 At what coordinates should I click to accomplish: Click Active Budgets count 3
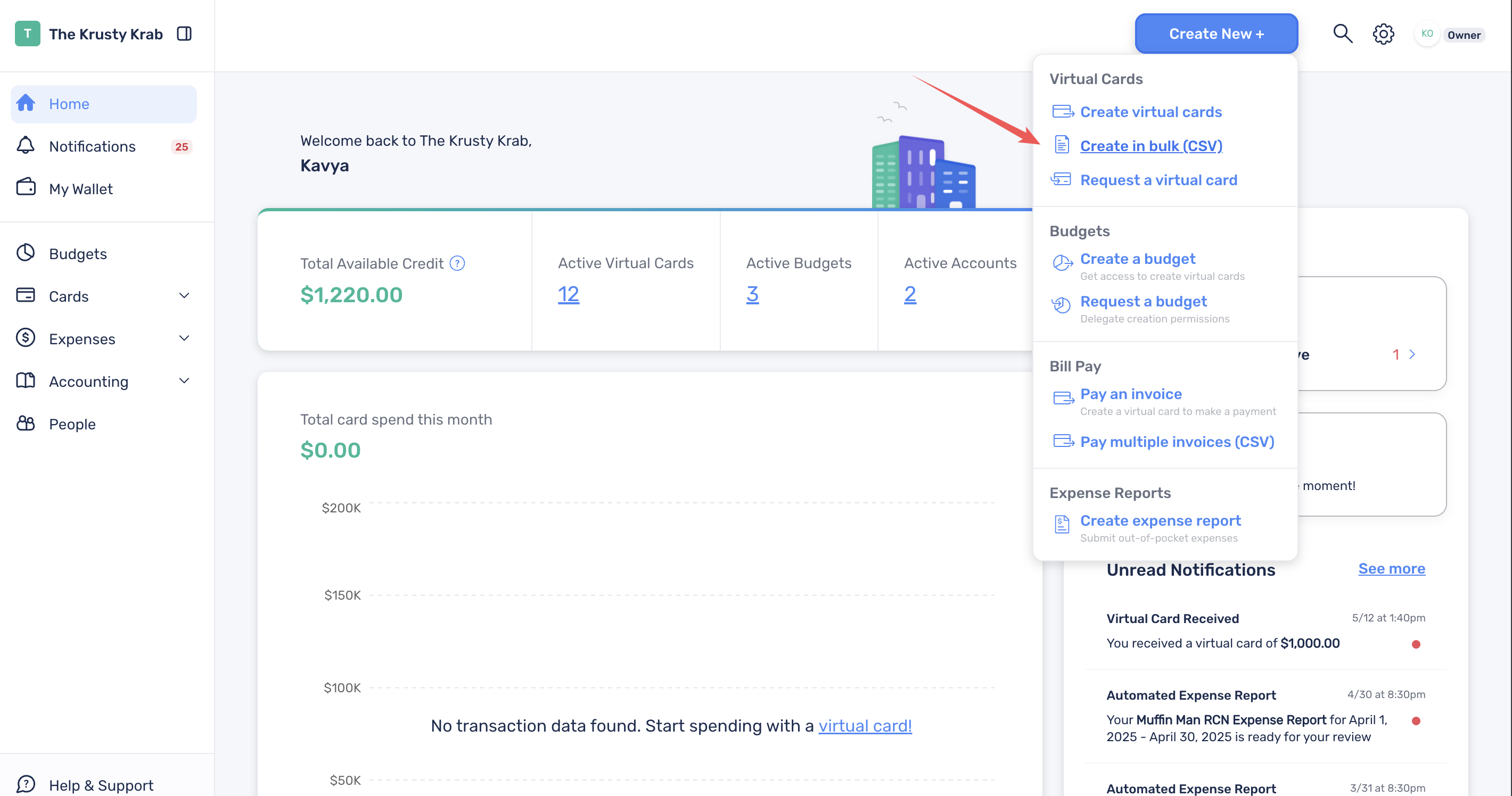point(752,294)
